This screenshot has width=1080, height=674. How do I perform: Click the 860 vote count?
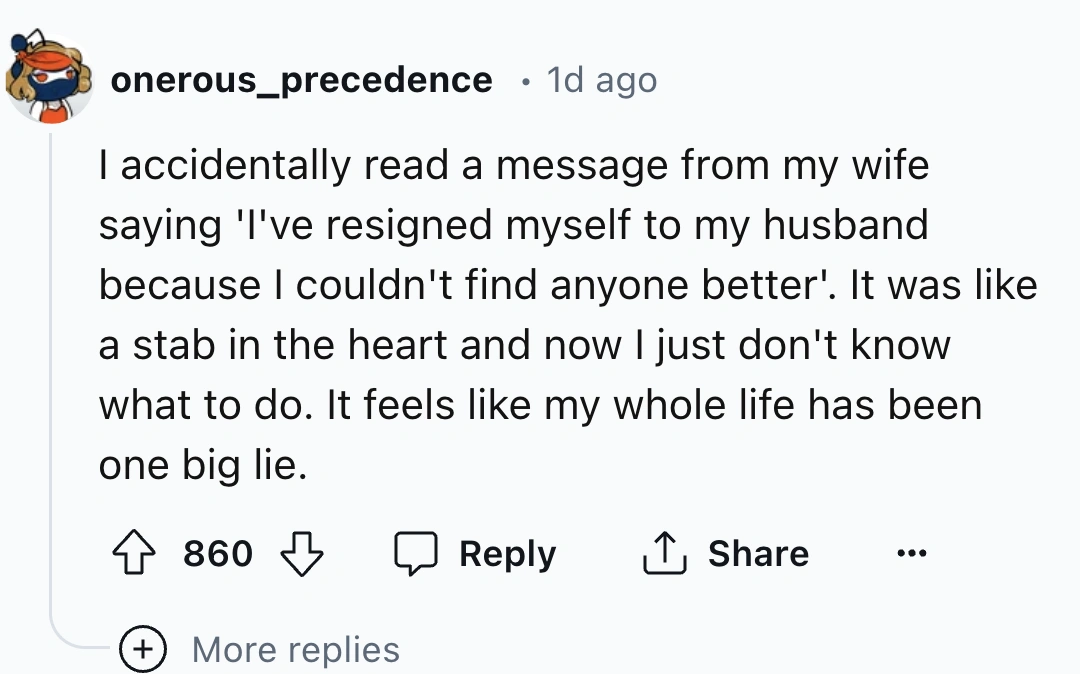[x=218, y=553]
